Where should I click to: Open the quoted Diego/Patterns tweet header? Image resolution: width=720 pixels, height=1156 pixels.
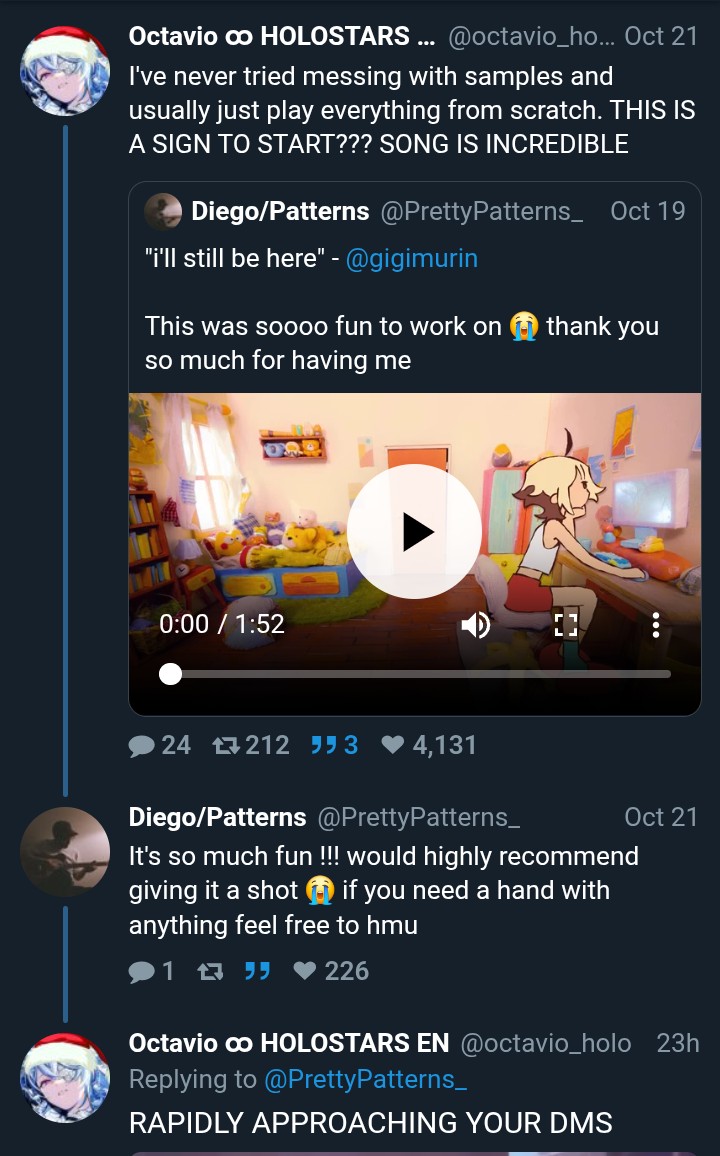(x=415, y=212)
